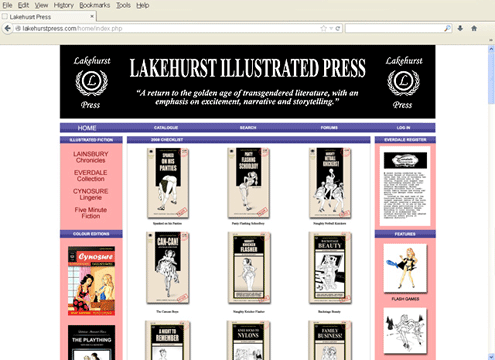Open the feature image below Flash Games
This screenshot has width=495, height=360.
(405, 331)
